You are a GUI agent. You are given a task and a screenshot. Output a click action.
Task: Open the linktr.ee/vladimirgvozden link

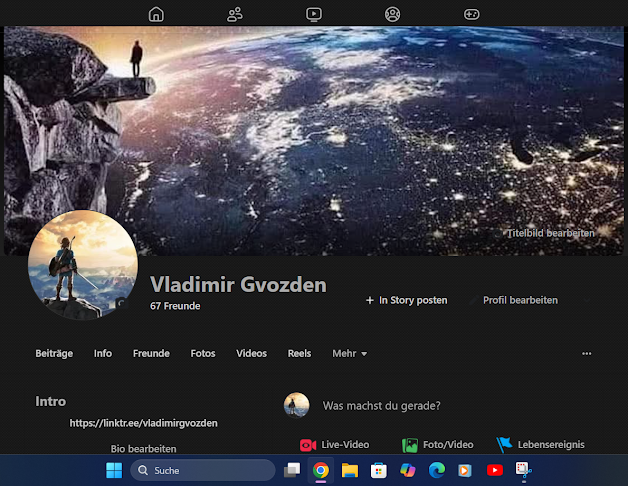pos(143,423)
